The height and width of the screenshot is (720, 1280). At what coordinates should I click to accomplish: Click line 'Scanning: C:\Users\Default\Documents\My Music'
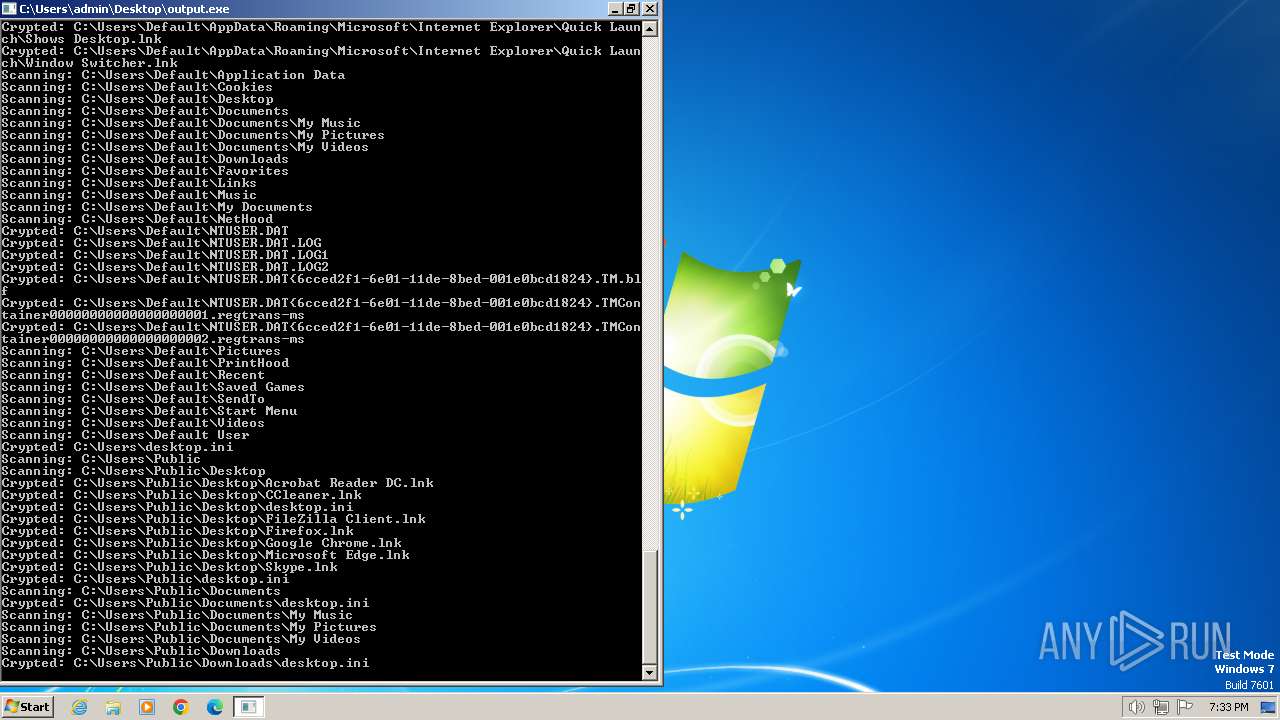tap(181, 123)
